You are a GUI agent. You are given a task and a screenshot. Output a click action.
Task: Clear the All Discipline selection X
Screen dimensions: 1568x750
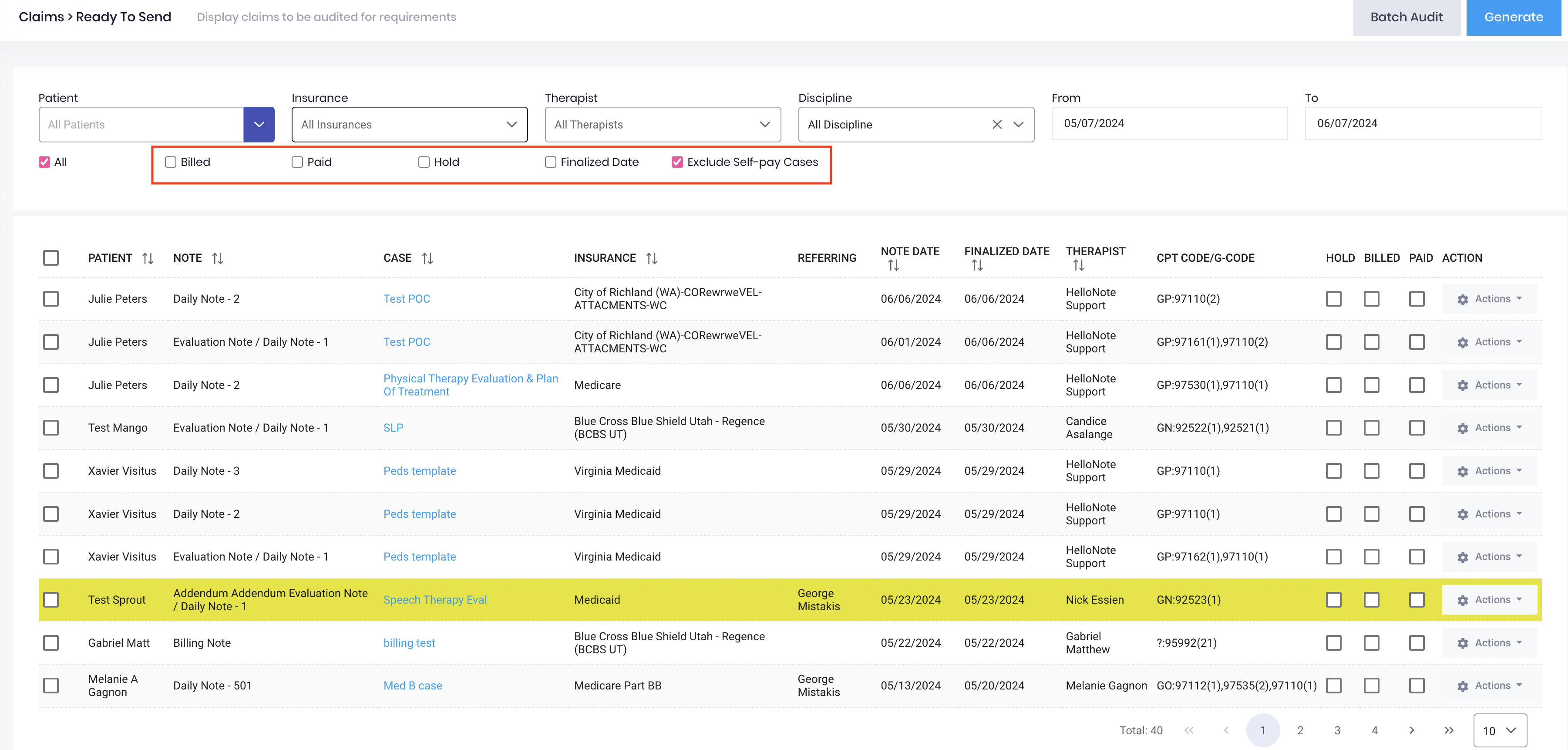997,124
